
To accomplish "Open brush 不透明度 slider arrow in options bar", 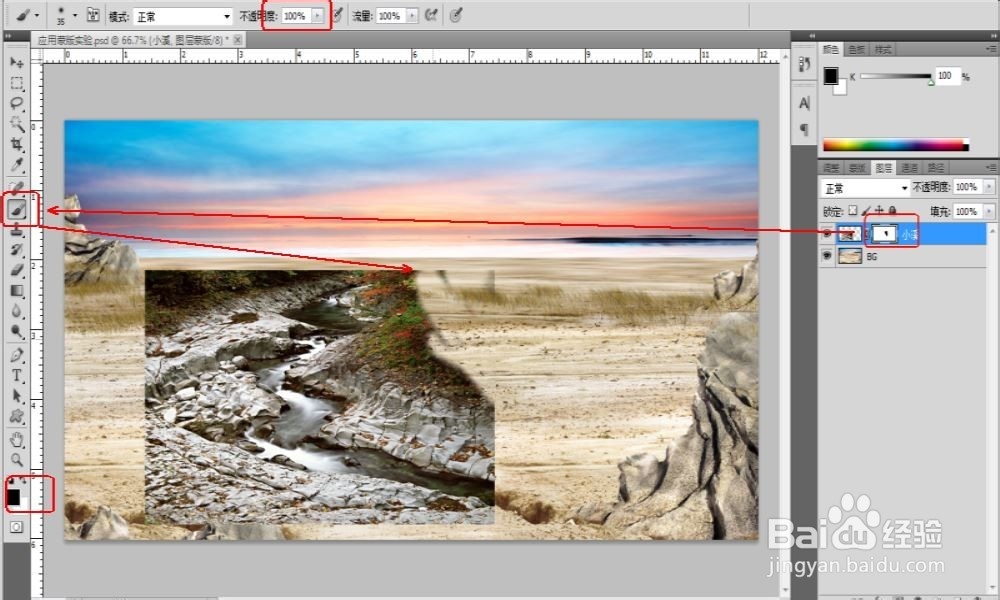I will [x=318, y=15].
